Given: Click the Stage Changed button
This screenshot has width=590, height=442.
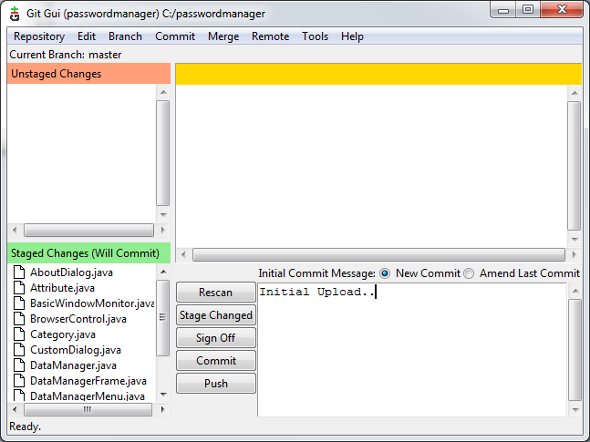Looking at the screenshot, I should 216,315.
